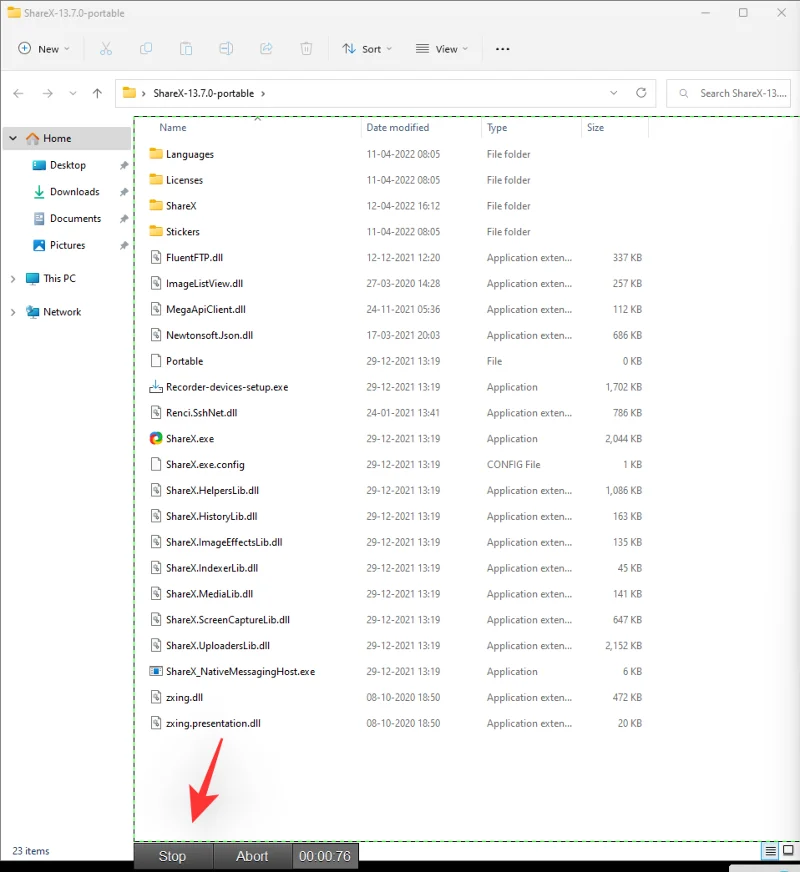
Task: Open the View dropdown in the toolbar
Action: tap(441, 48)
